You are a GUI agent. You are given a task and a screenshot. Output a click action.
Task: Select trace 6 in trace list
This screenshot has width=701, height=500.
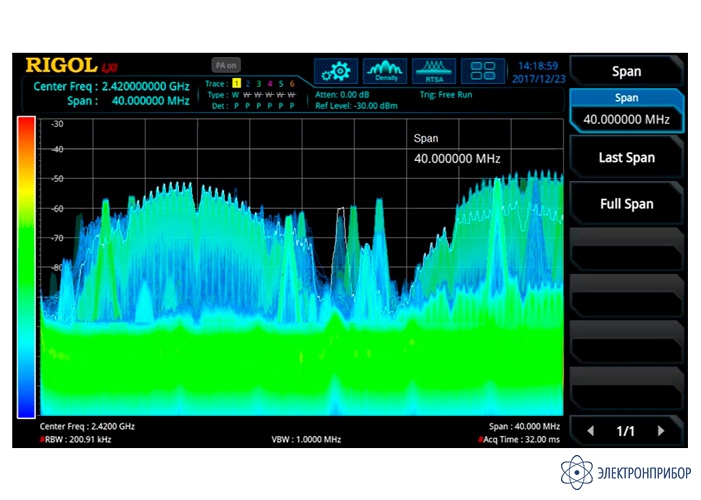[x=292, y=84]
